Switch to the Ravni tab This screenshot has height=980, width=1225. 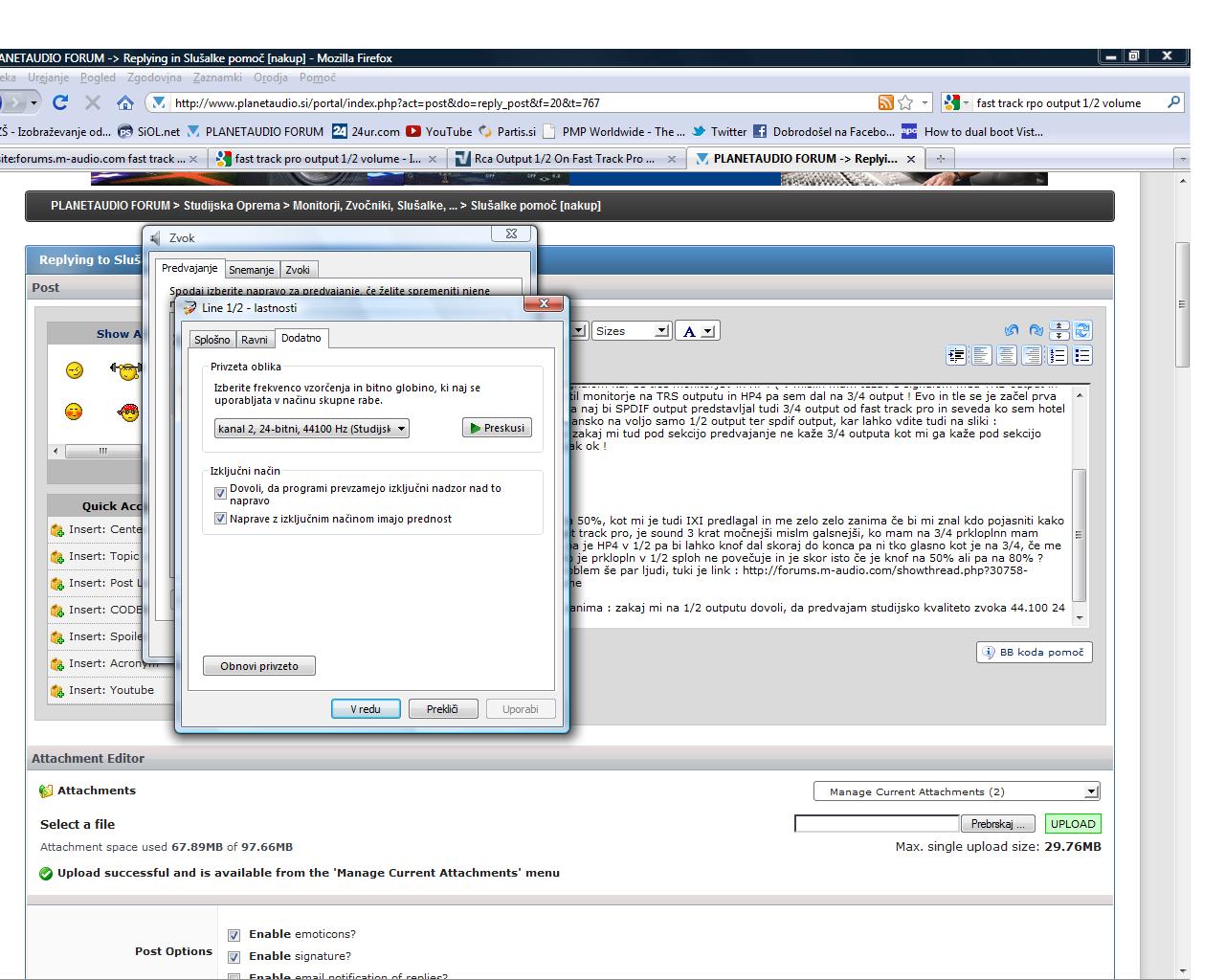pos(255,340)
